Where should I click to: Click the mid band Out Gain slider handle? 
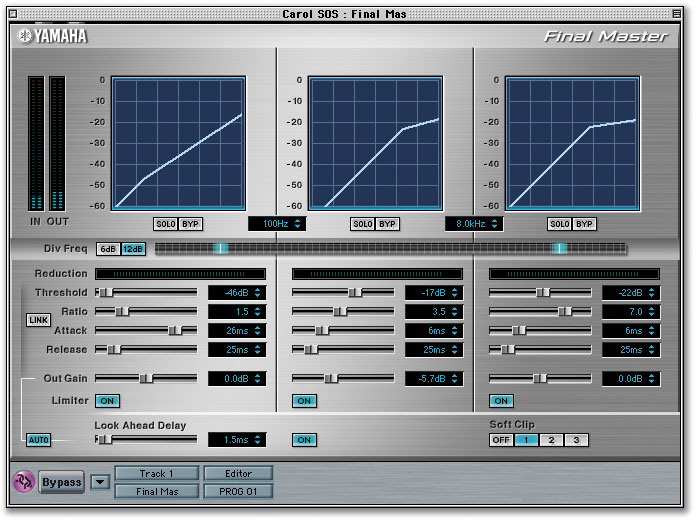331,379
